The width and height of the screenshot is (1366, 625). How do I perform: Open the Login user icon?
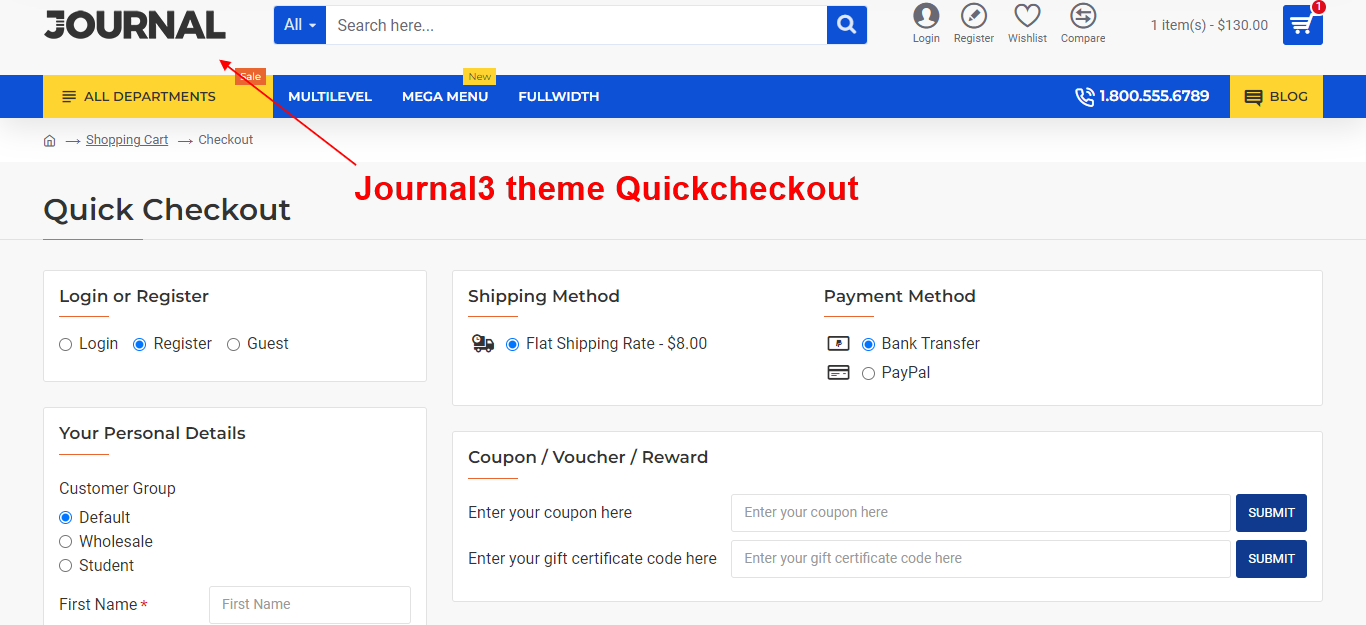point(926,15)
